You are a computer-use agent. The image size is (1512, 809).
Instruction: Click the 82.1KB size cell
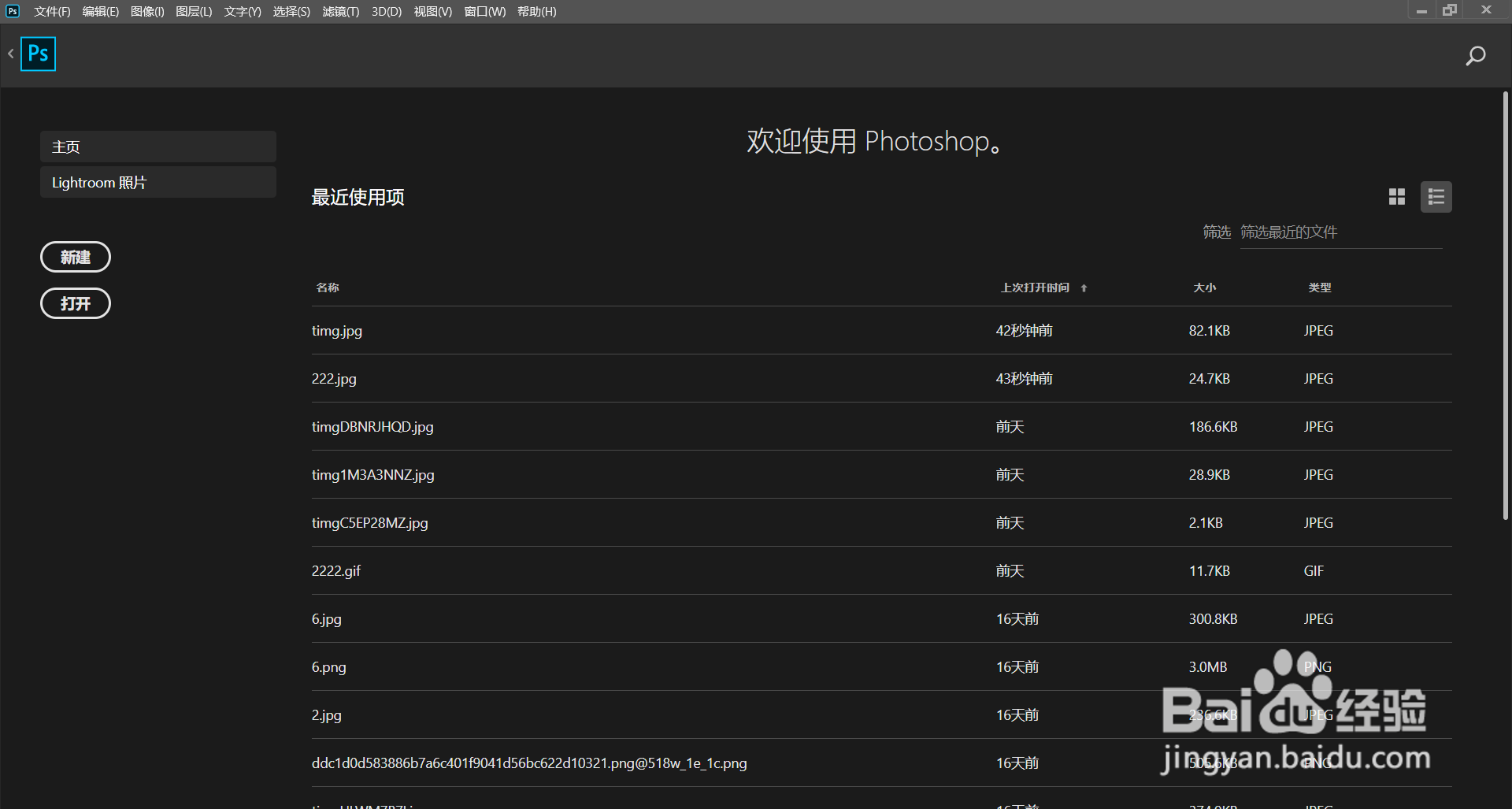(1210, 331)
